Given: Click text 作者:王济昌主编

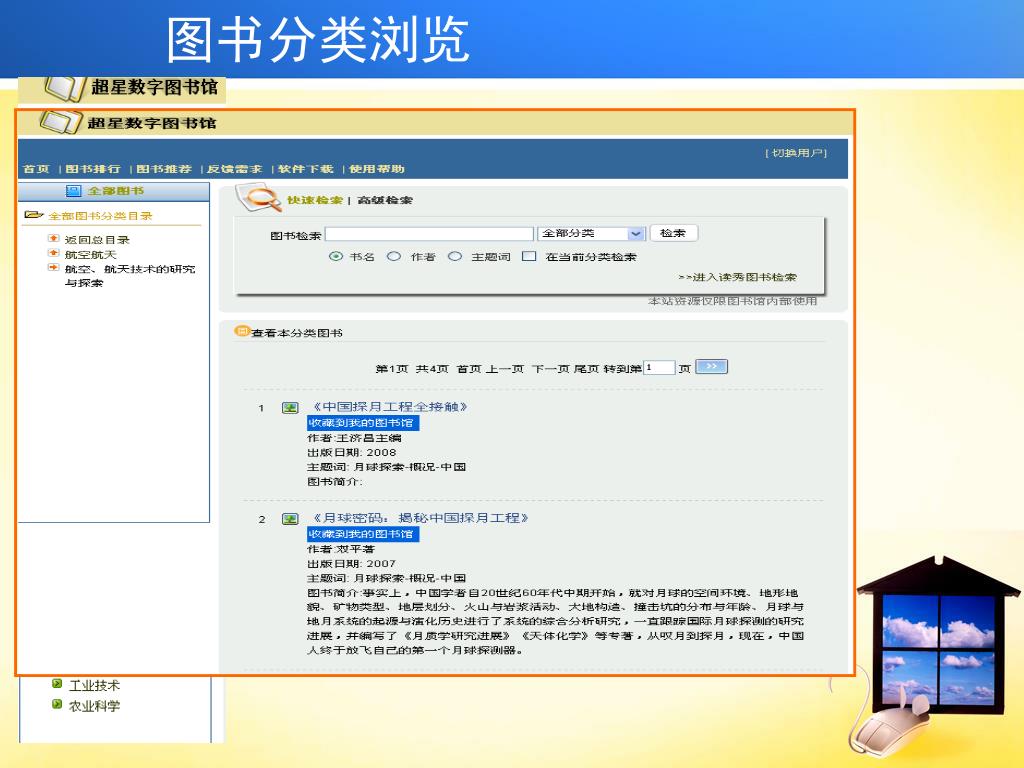Looking at the screenshot, I should coord(354,438).
